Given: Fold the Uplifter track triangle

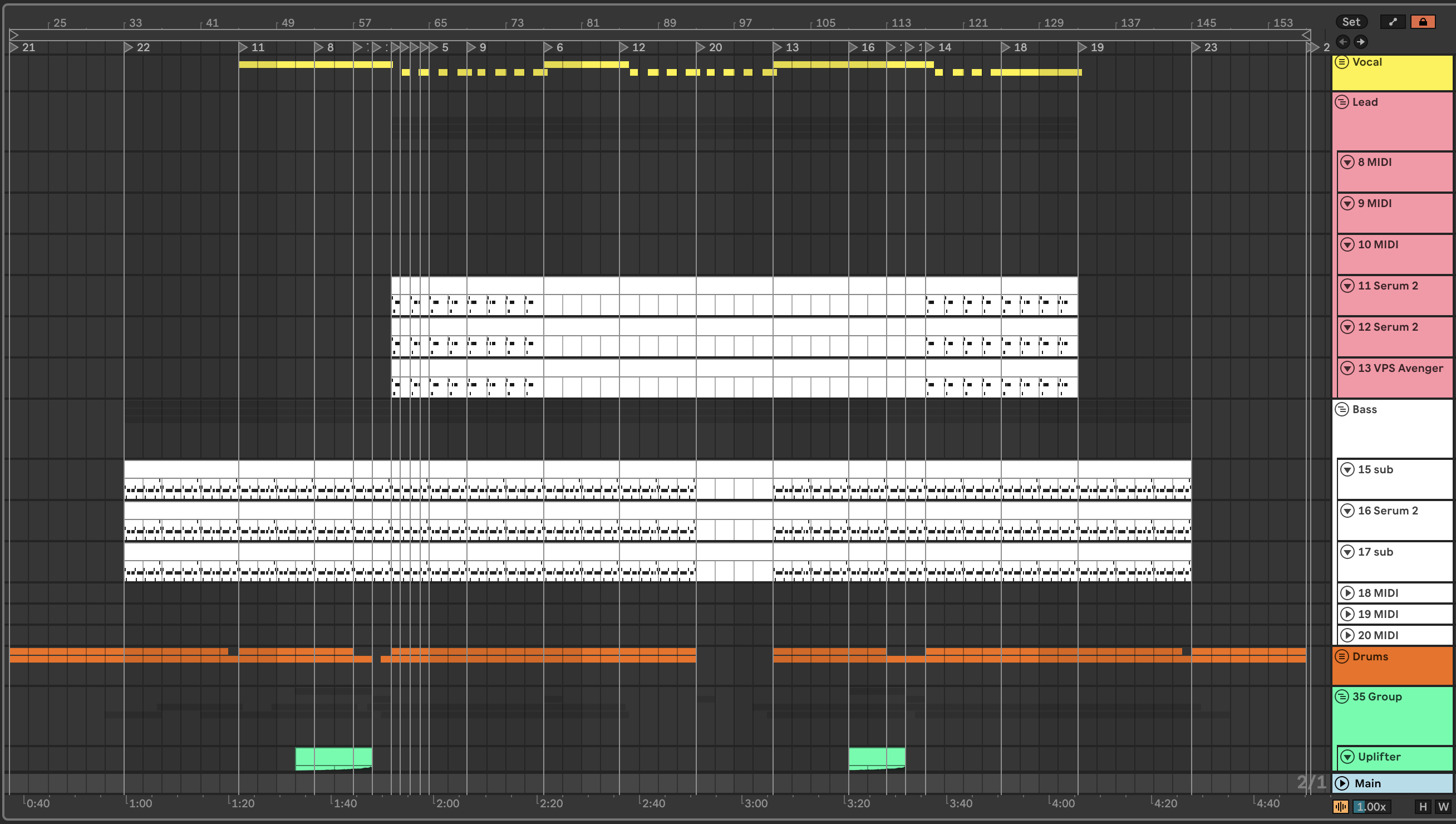Looking at the screenshot, I should tap(1347, 757).
